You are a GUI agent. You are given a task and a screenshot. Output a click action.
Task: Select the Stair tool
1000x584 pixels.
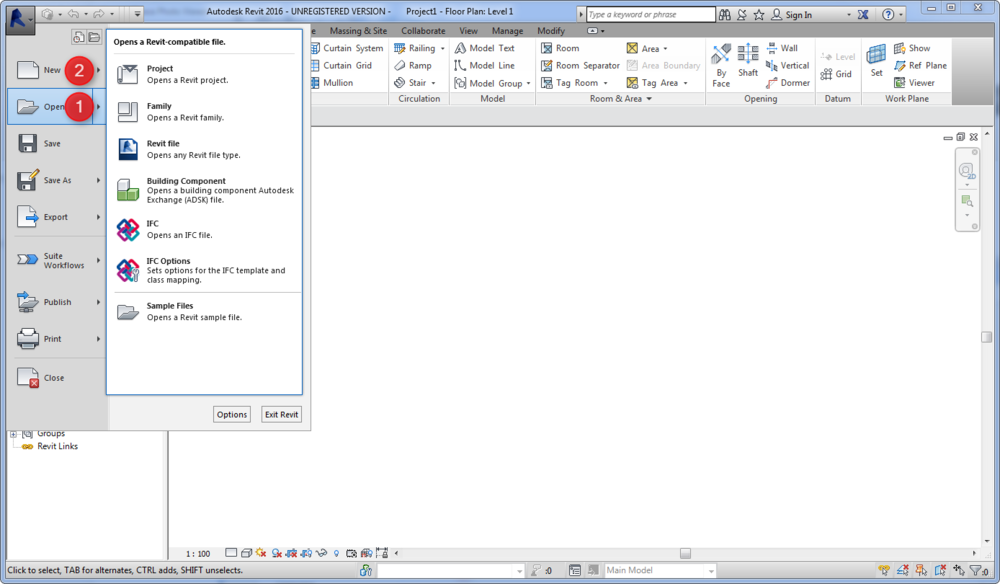click(x=410, y=82)
